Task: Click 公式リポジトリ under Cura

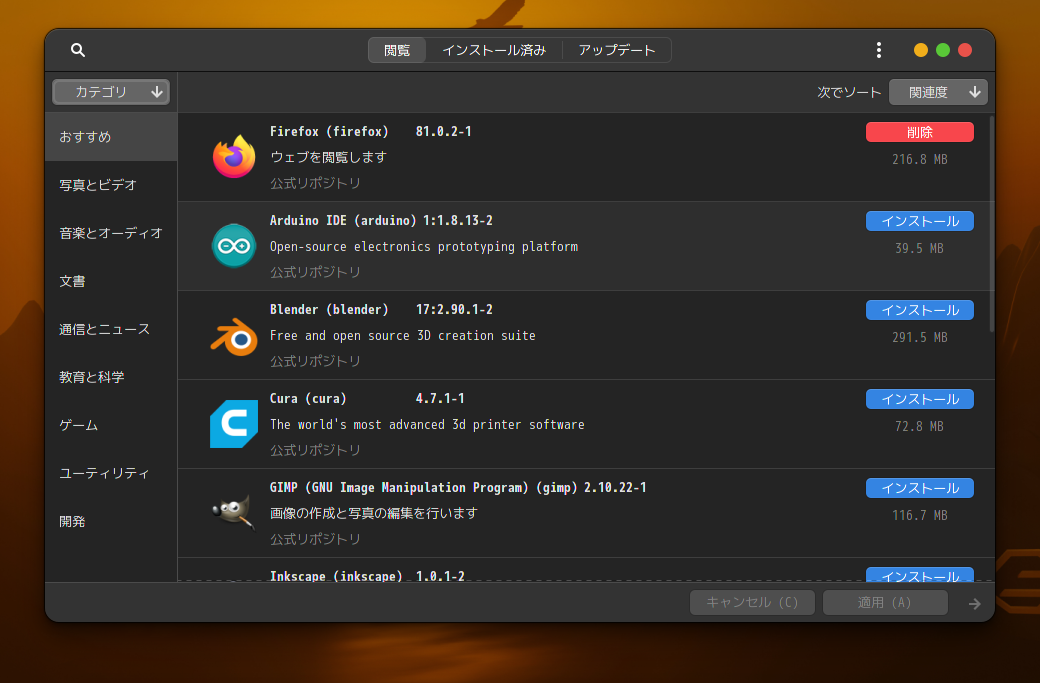Action: [315, 450]
